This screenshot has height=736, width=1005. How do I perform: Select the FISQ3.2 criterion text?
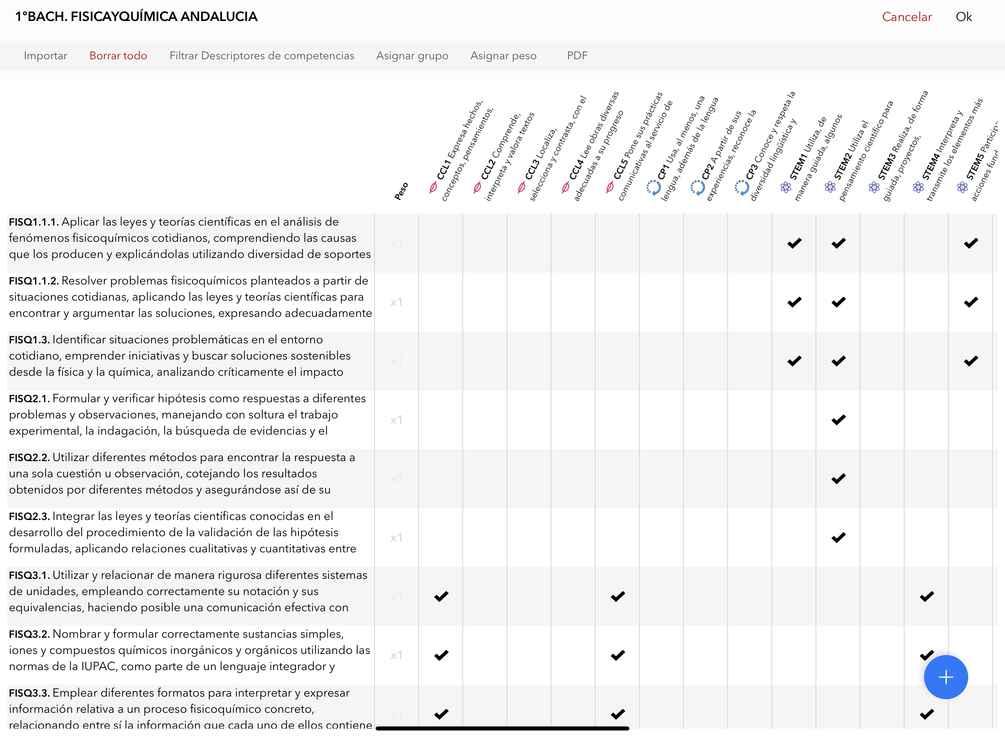(x=190, y=650)
